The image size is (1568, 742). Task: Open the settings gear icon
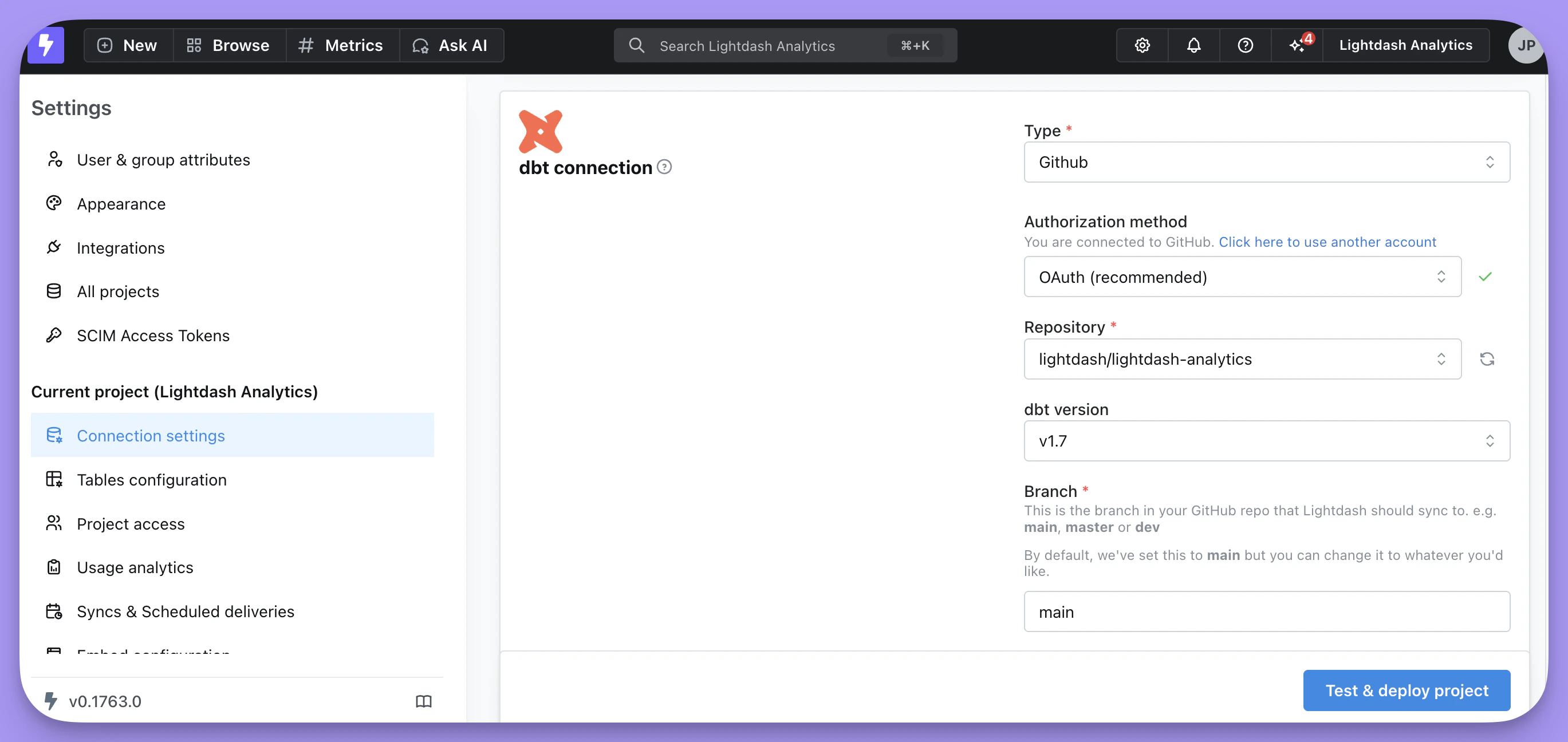1142,45
